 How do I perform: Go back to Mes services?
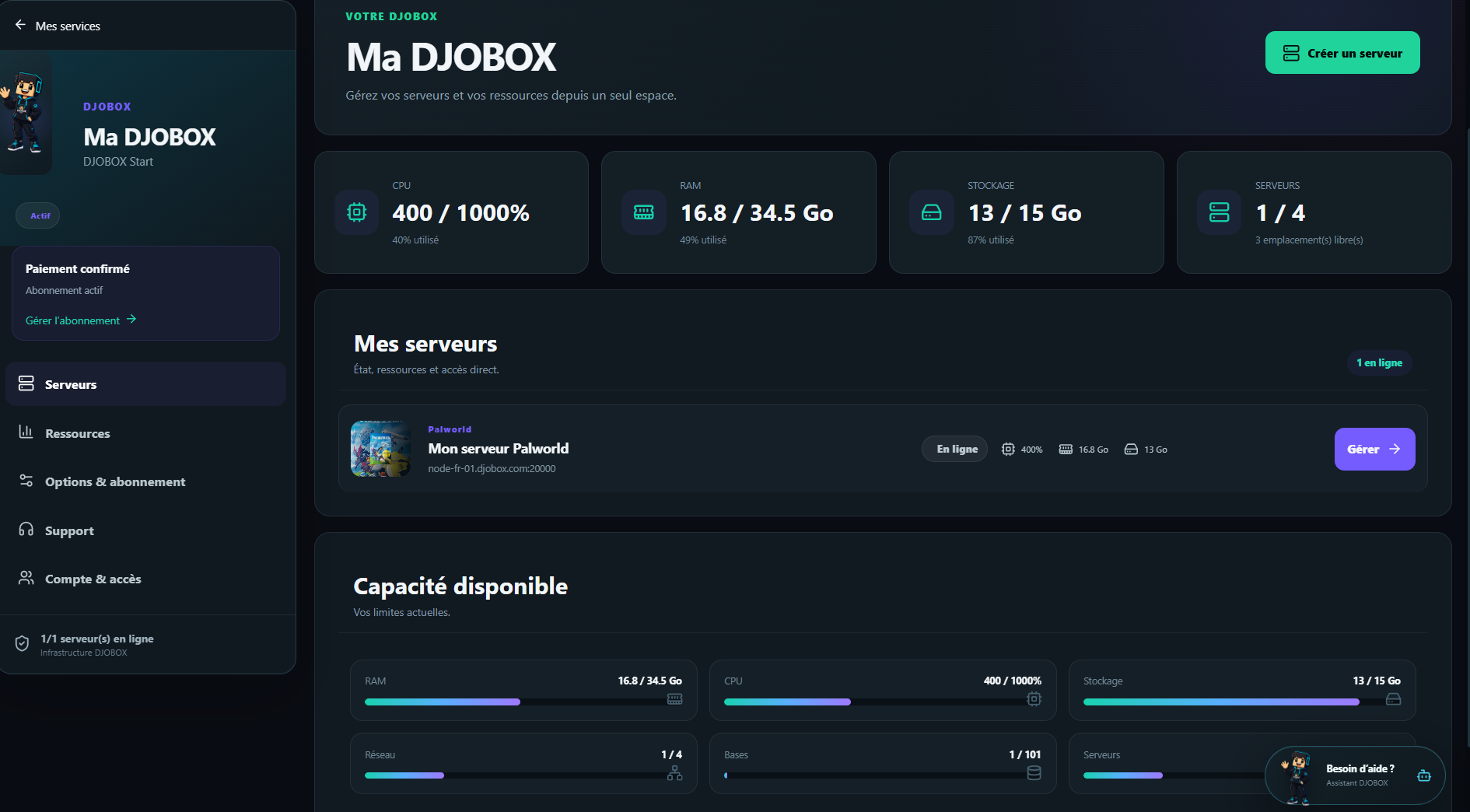58,26
